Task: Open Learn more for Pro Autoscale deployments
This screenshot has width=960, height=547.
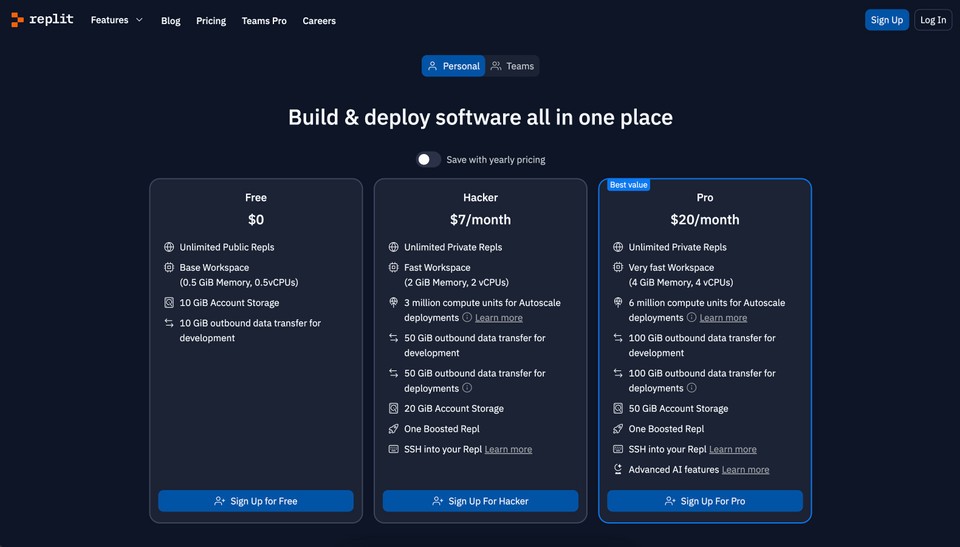Action: click(x=723, y=318)
